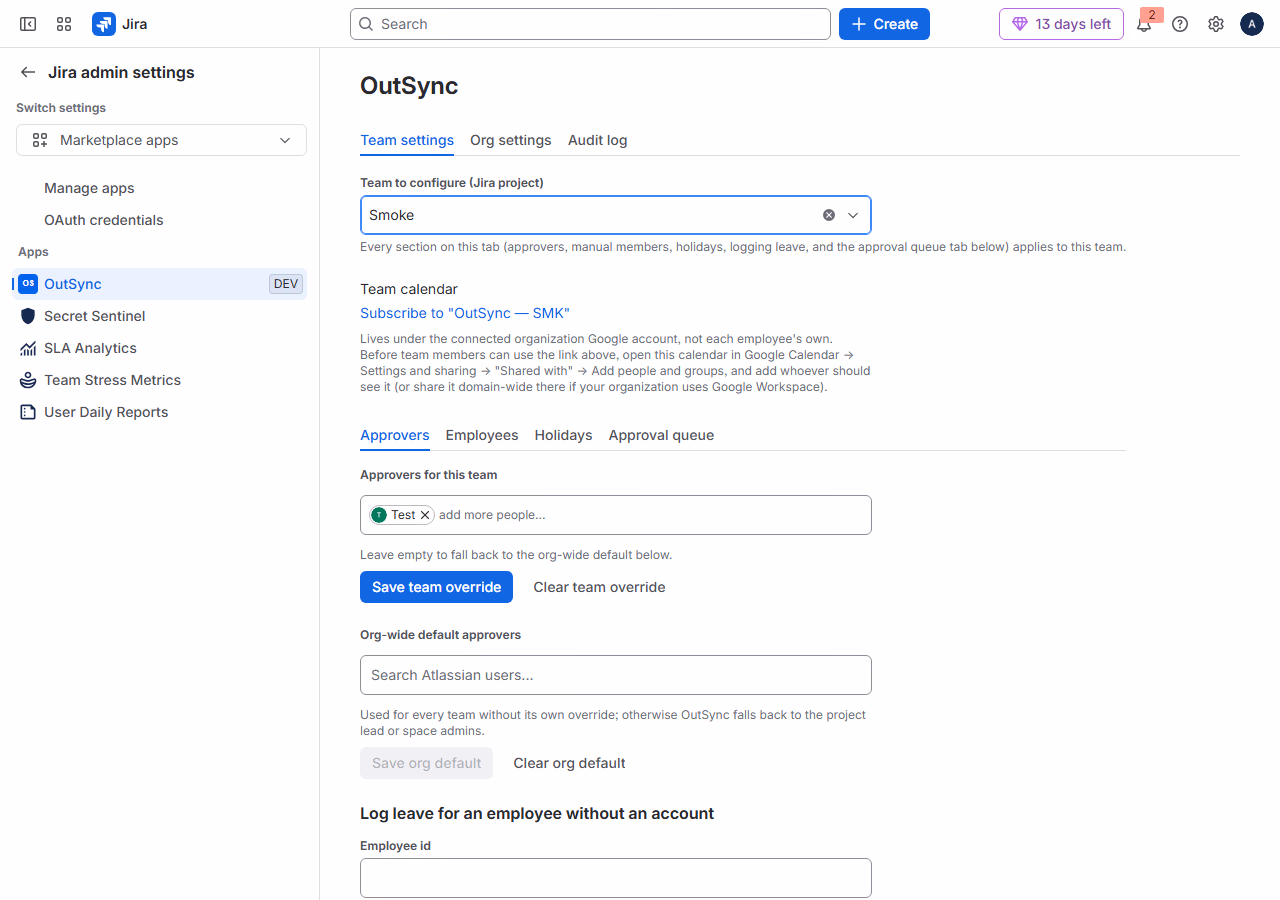Viewport: 1280px width, 900px height.
Task: Open the Marketplace apps settings dropdown
Action: (x=161, y=140)
